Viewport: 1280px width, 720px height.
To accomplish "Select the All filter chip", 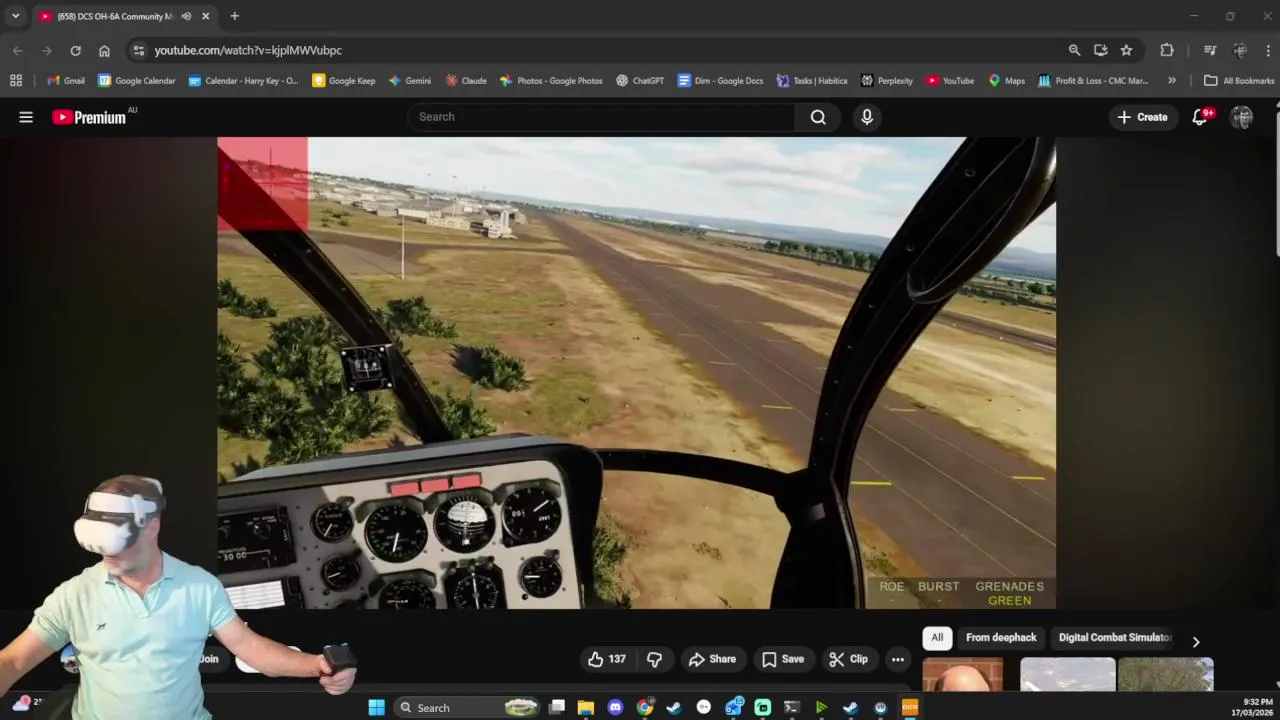I will [x=937, y=637].
